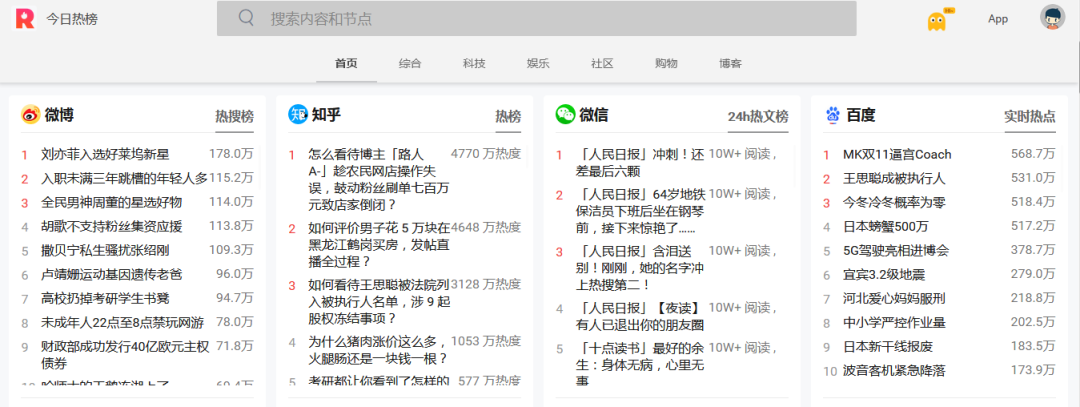Open 全民男神周董的星选好物 headline
Image resolution: width=1080 pixels, height=407 pixels.
[112, 202]
